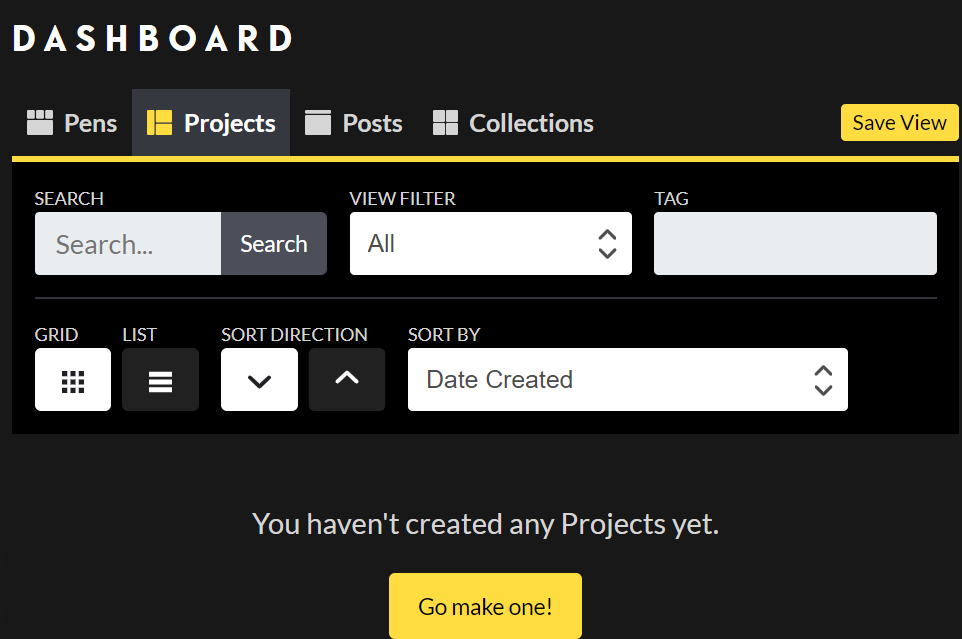Switch to grid view layout
Screen dimensions: 962x639
(73, 380)
